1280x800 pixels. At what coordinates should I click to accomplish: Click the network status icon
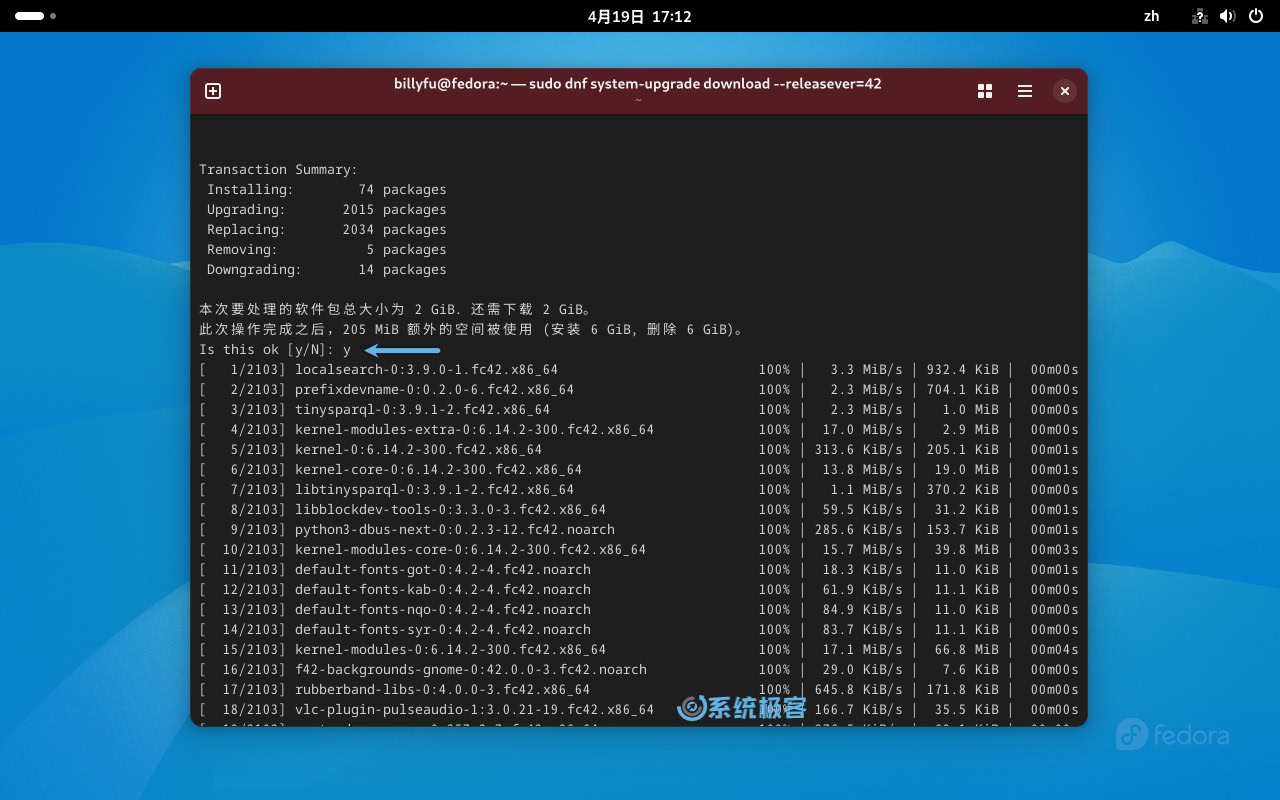1201,16
